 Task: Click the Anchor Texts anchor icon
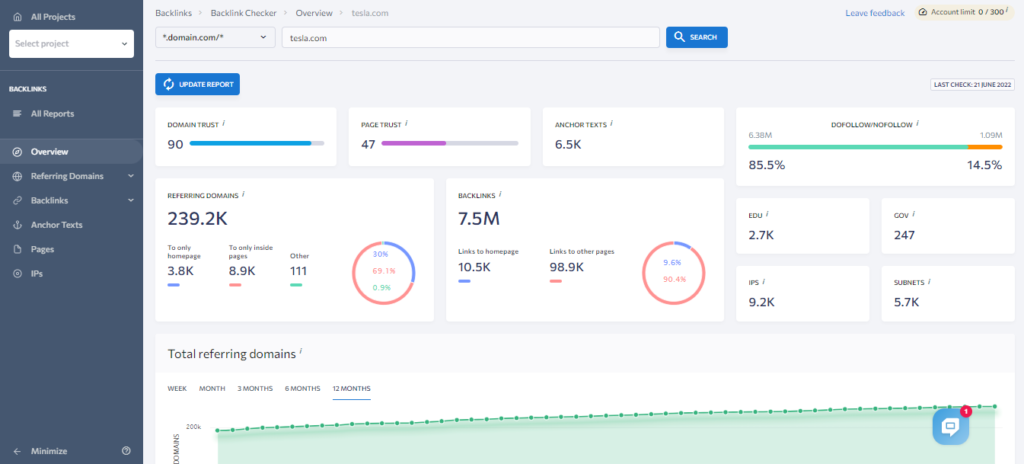(x=18, y=225)
